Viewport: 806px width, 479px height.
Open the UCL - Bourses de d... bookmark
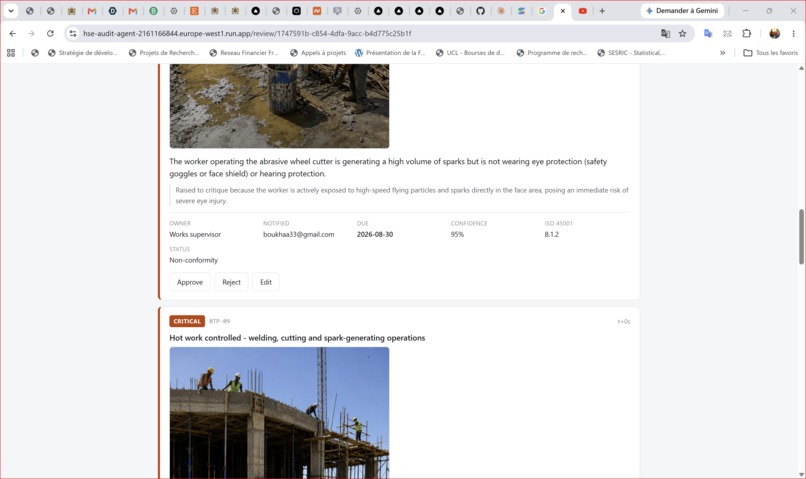[x=470, y=52]
